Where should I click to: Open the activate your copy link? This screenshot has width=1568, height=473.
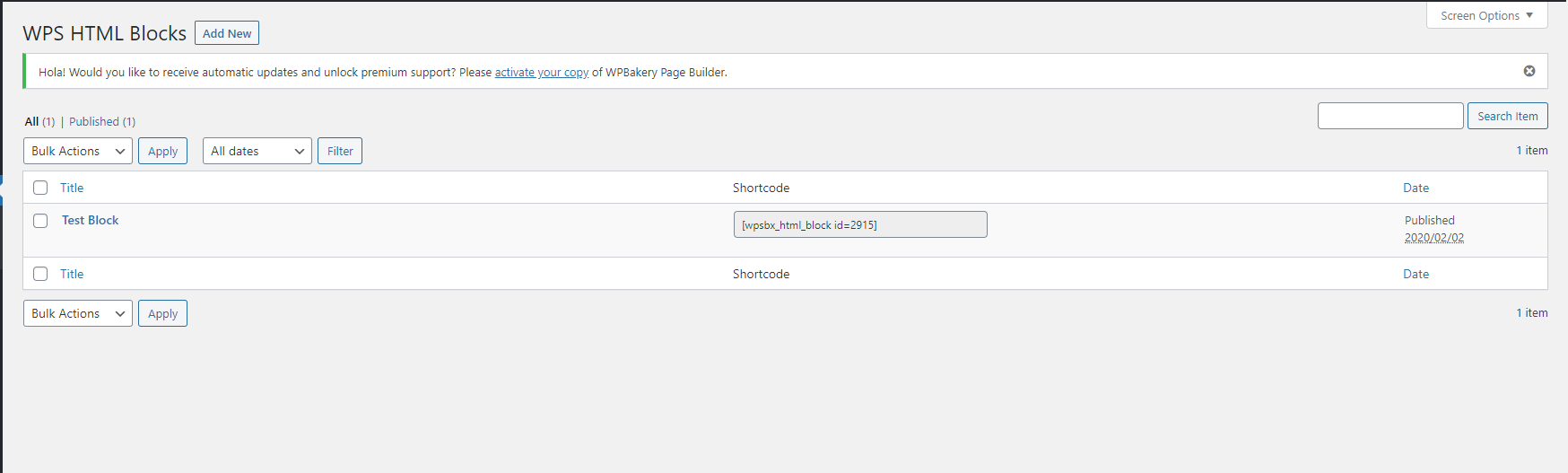(542, 72)
